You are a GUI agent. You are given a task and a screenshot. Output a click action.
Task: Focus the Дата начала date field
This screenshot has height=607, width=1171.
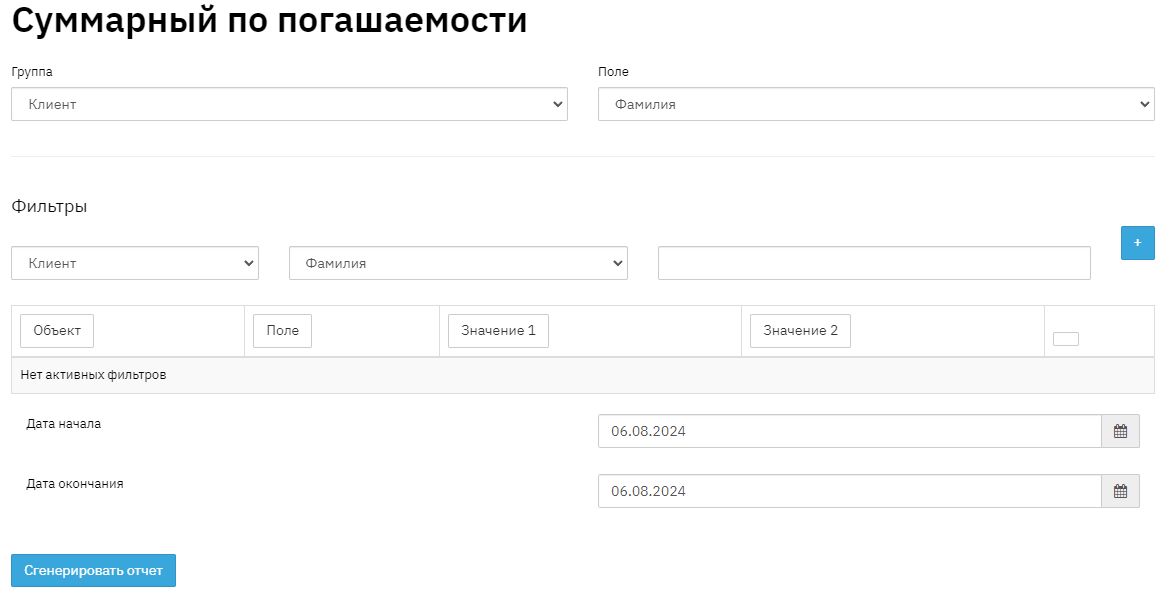(849, 431)
